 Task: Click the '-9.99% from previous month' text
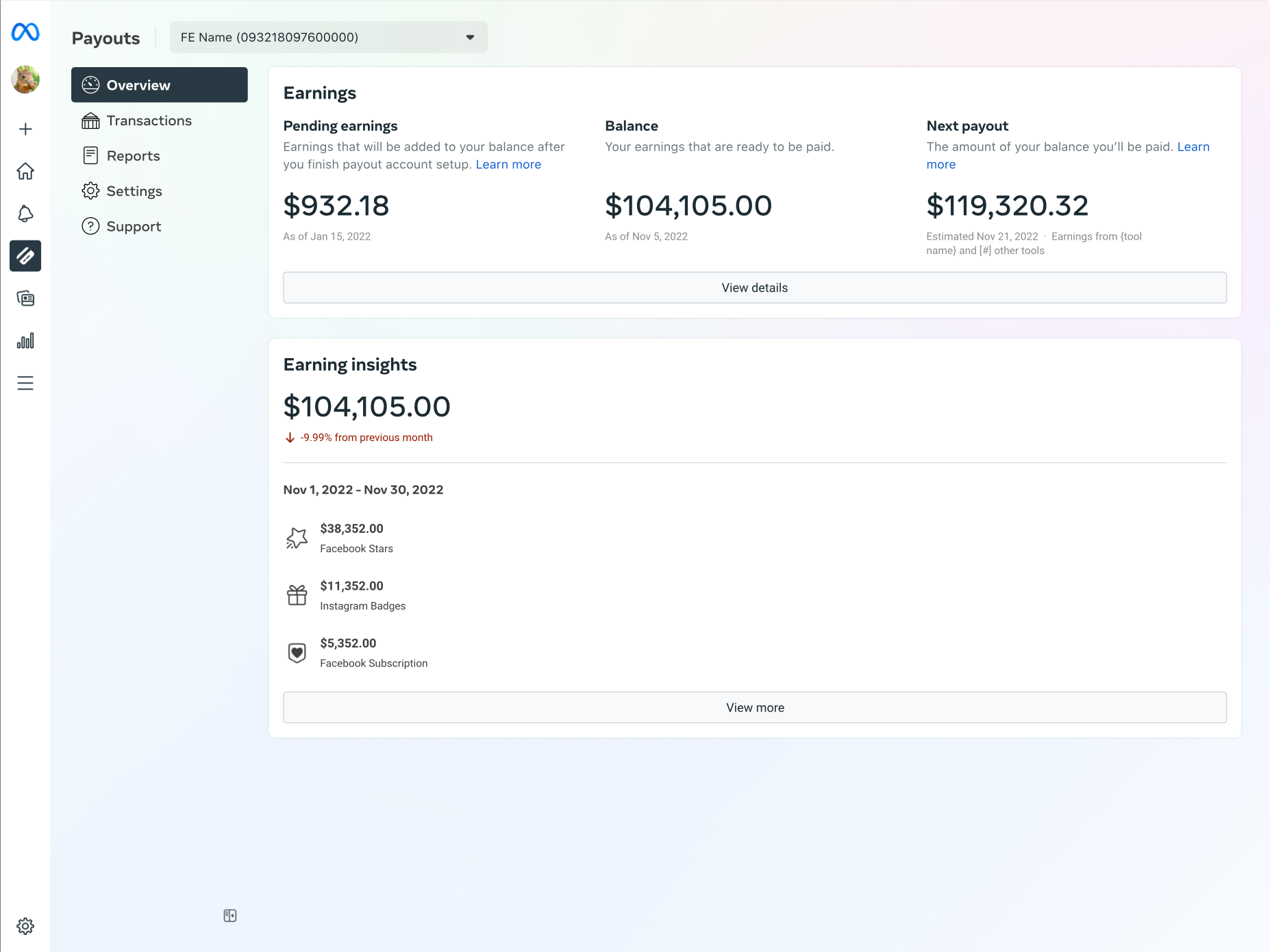(x=366, y=438)
